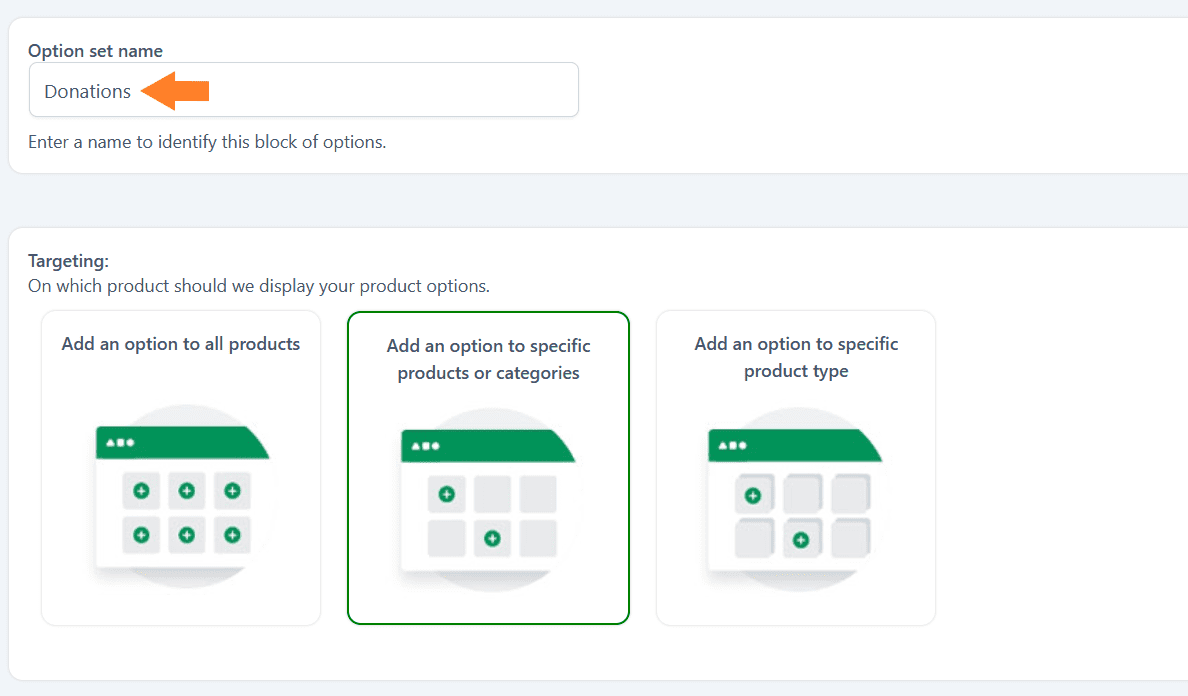
Task: Choose "Add an option to all products" card title
Action: coord(180,344)
